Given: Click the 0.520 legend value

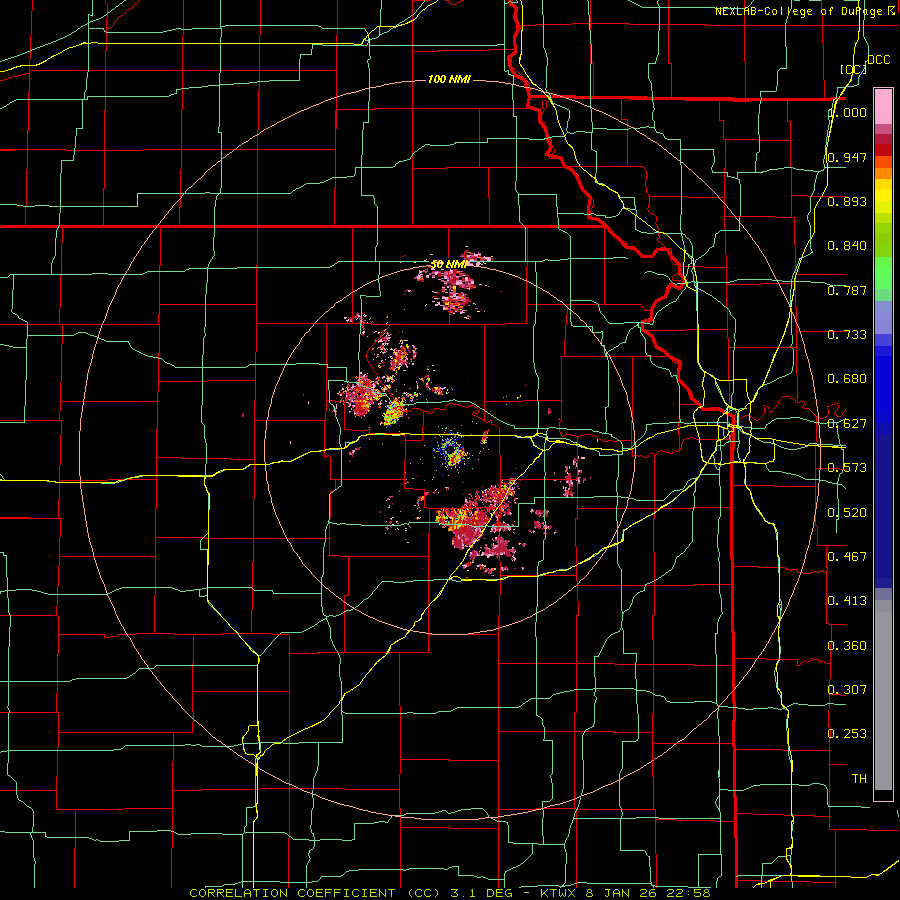Looking at the screenshot, I should tap(847, 513).
